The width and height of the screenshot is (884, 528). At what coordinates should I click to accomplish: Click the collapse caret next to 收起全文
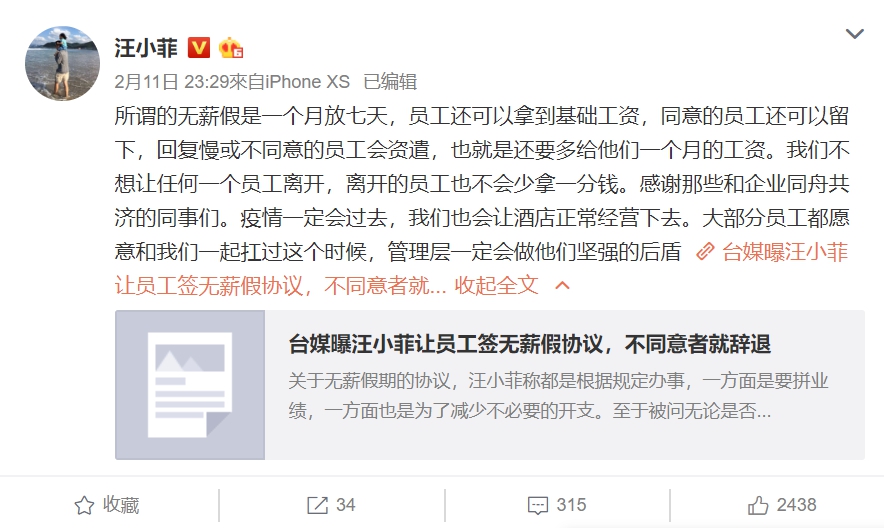point(563,286)
